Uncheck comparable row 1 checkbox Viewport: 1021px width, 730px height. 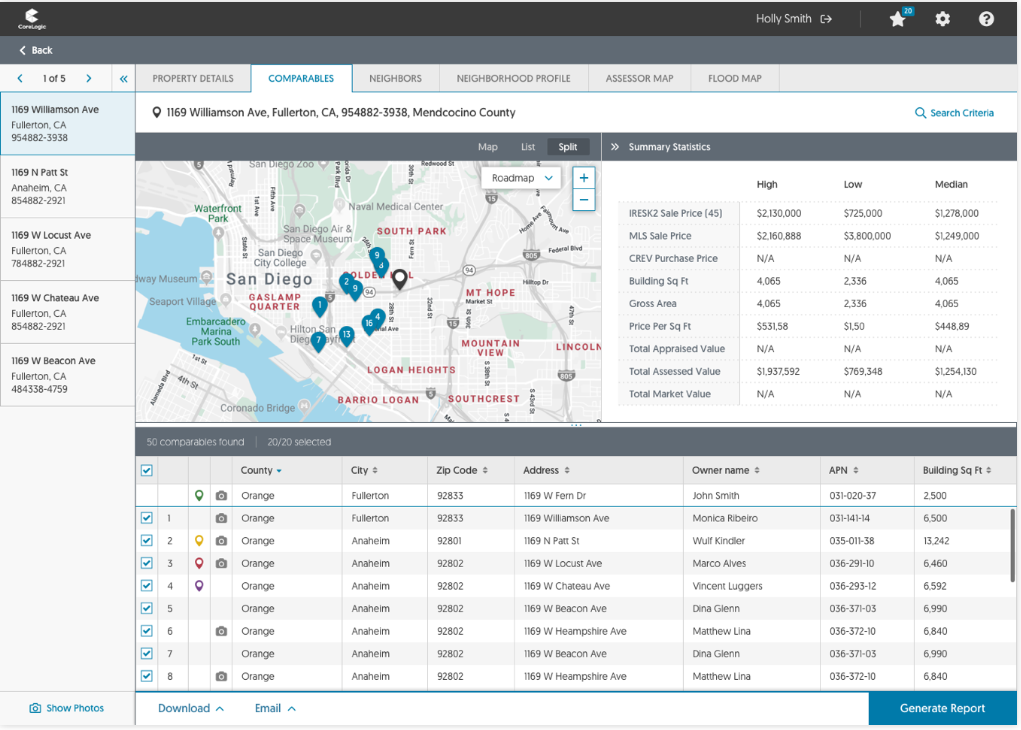coord(147,518)
